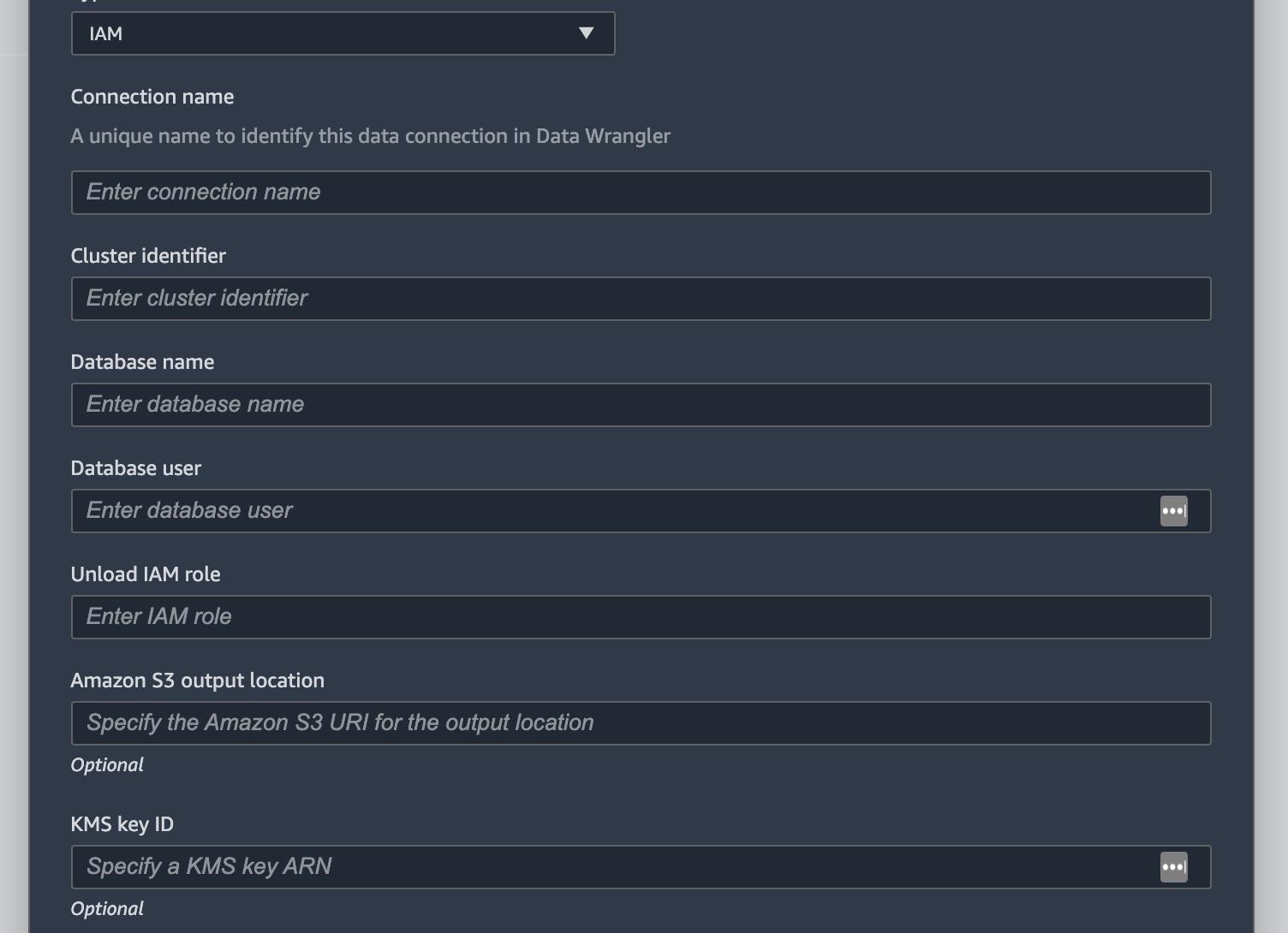
Task: Click the autofill icon in Database user field
Action: point(1173,511)
